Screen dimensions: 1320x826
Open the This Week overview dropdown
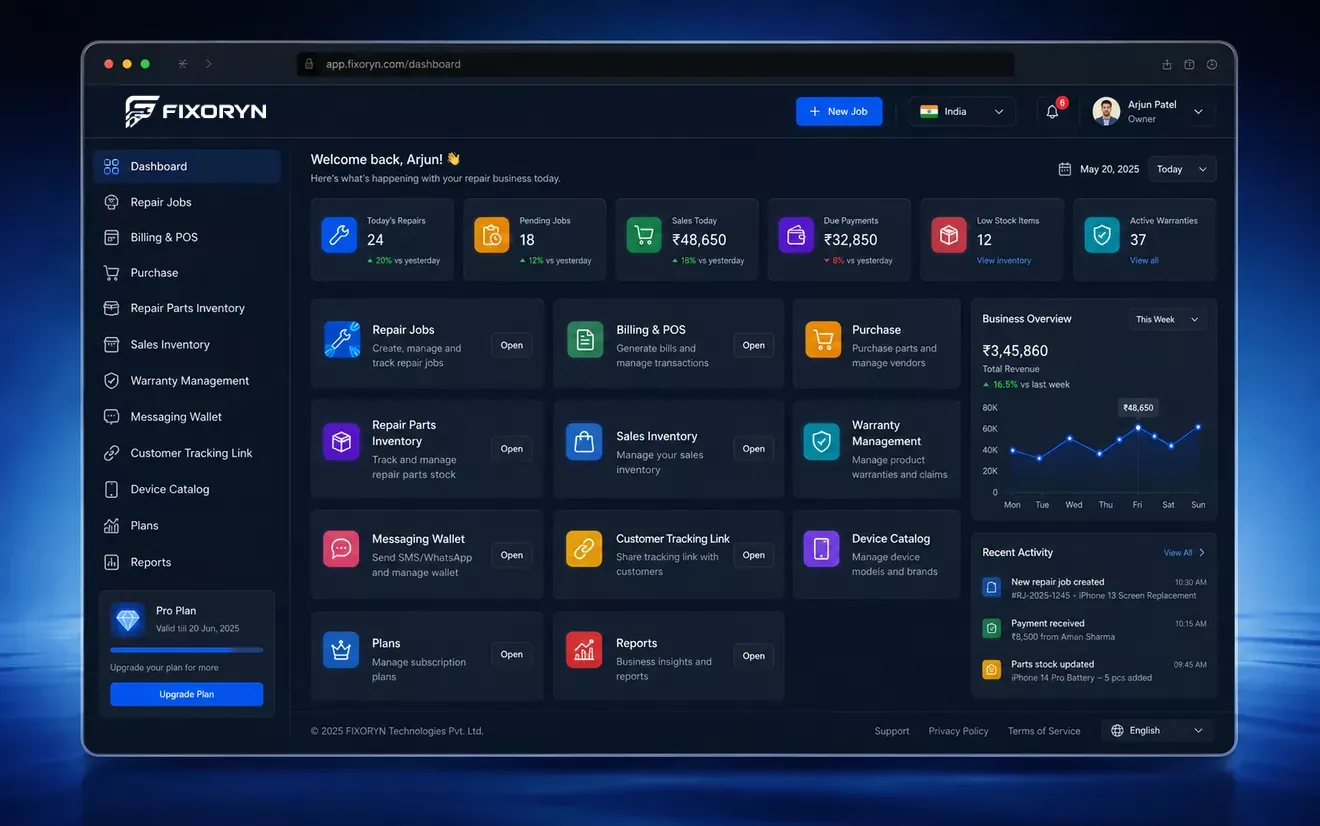(1167, 319)
